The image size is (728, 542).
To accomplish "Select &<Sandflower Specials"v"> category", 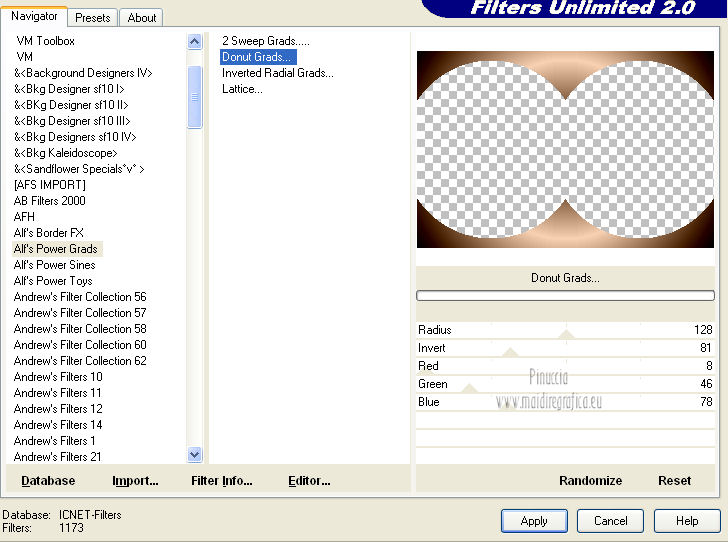I will [79, 169].
